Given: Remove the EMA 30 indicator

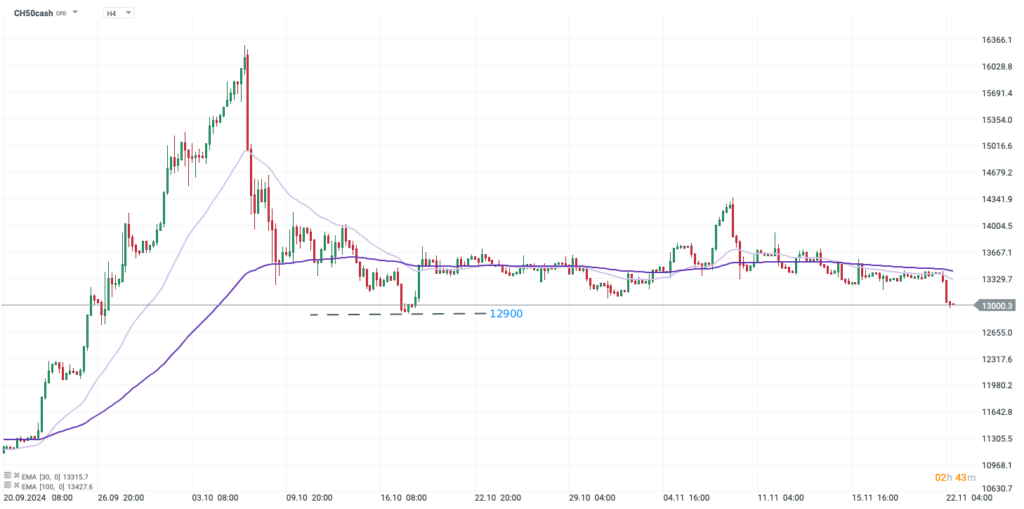Looking at the screenshot, I should [x=15, y=476].
